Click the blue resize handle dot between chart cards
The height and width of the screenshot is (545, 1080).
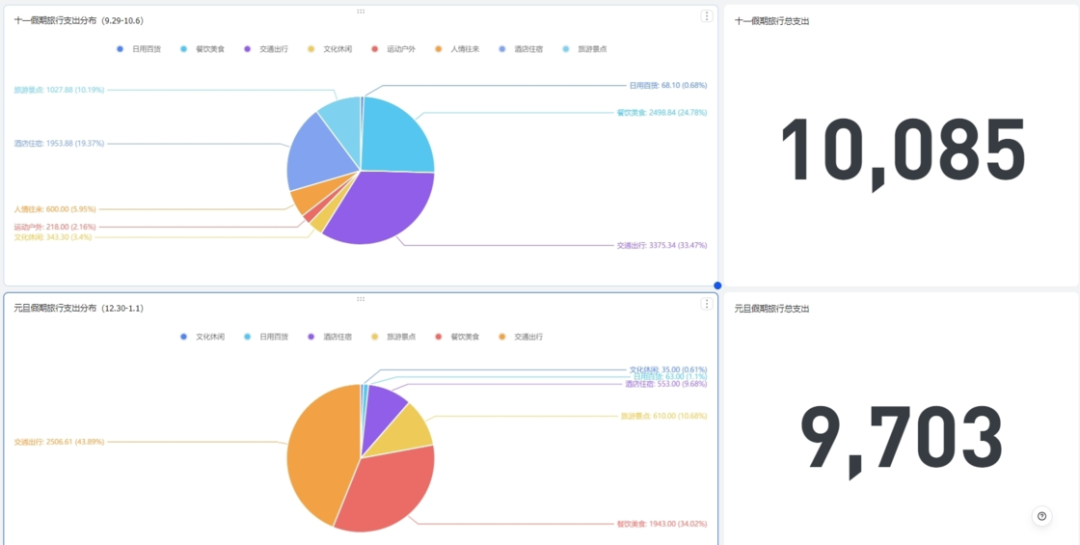point(718,285)
